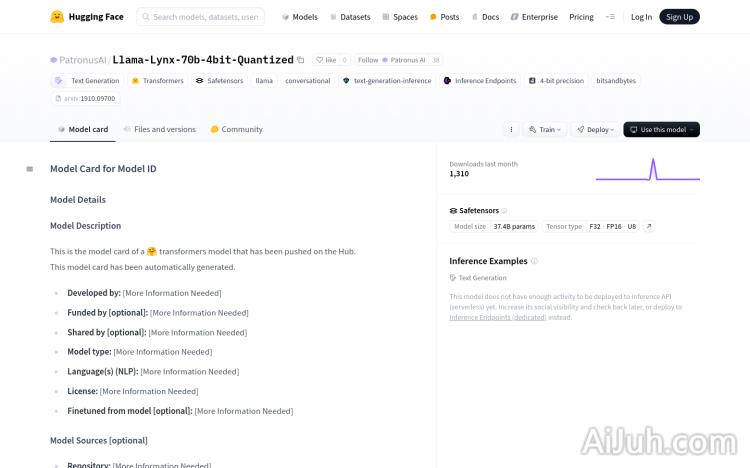Like the model with heart button

coord(325,60)
